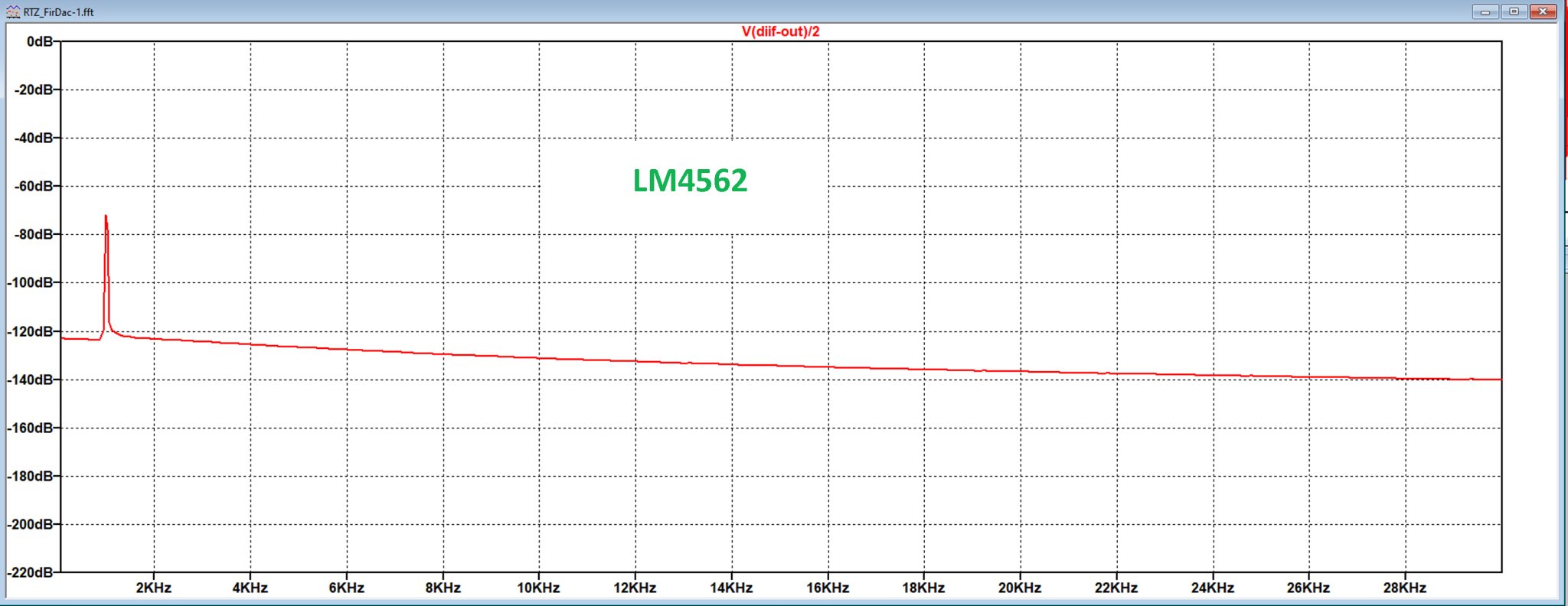Click the 18KHz horizontal axis label

923,588
